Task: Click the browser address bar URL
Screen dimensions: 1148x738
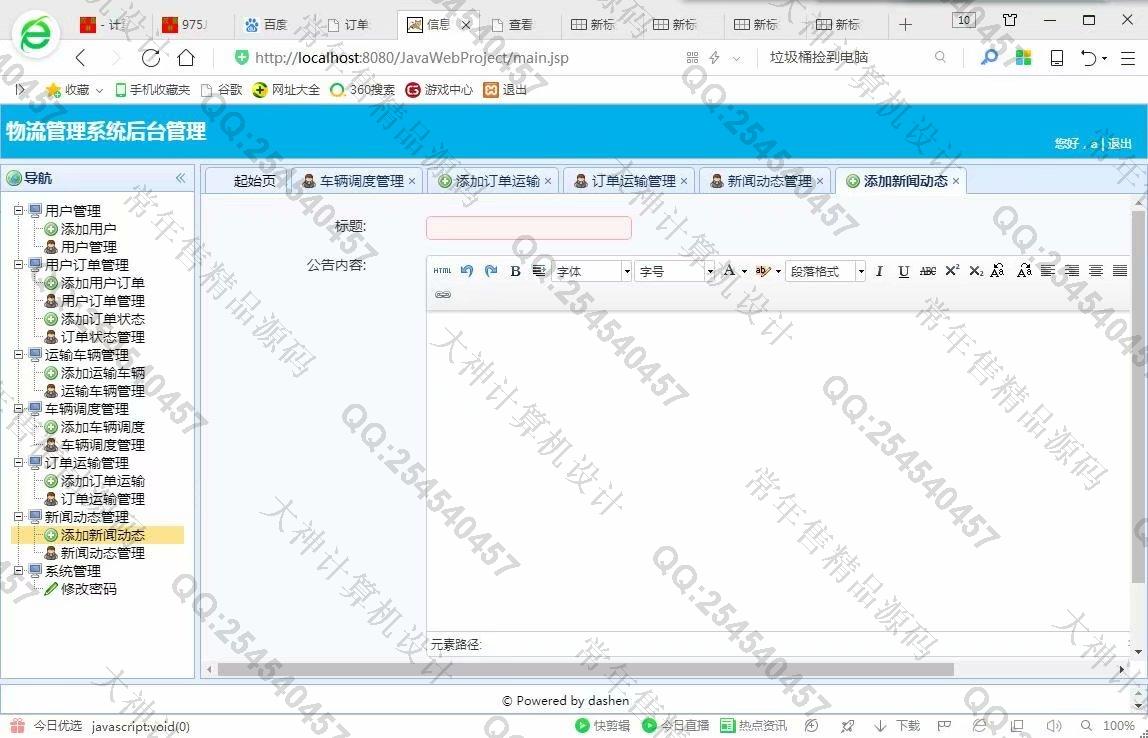Action: (411, 58)
